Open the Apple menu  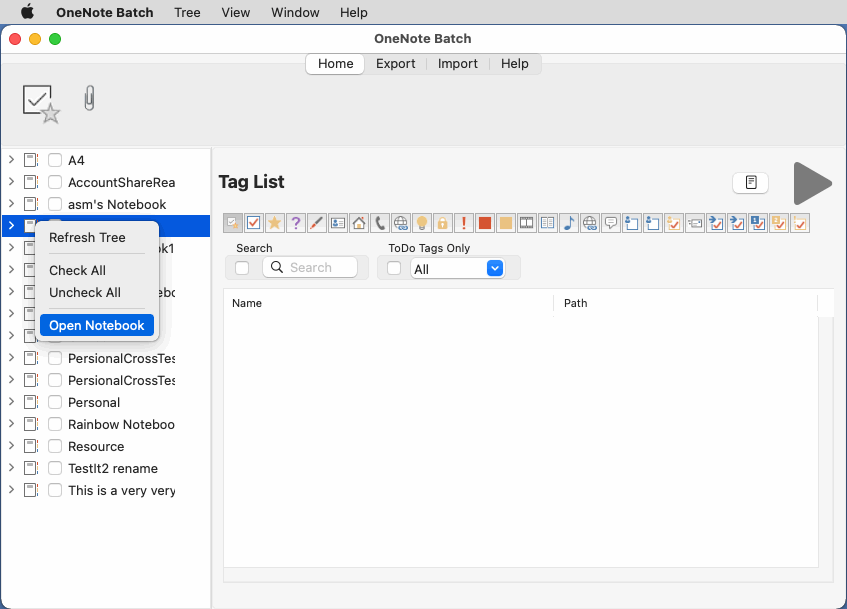click(x=27, y=12)
